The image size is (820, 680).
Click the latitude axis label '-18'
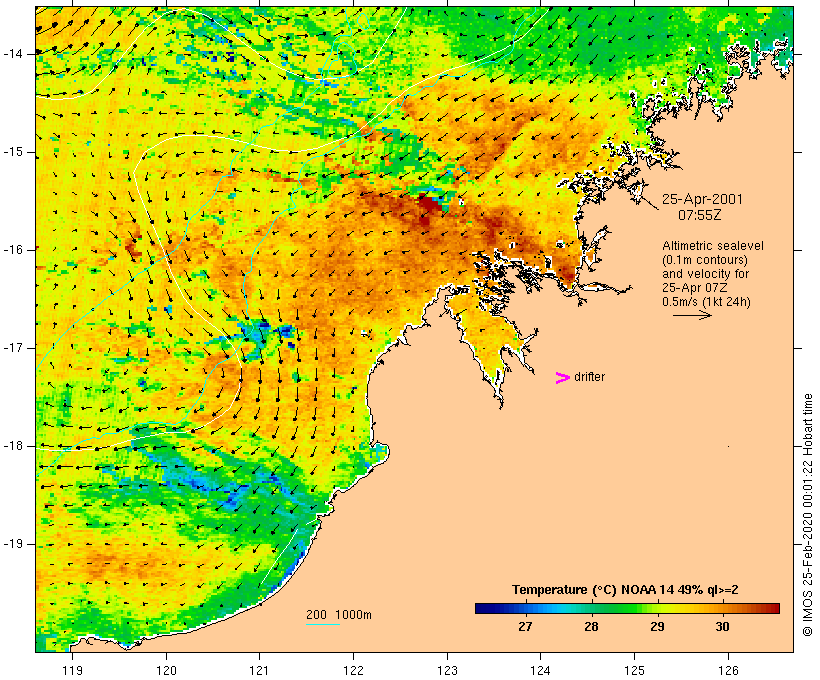pos(13,446)
